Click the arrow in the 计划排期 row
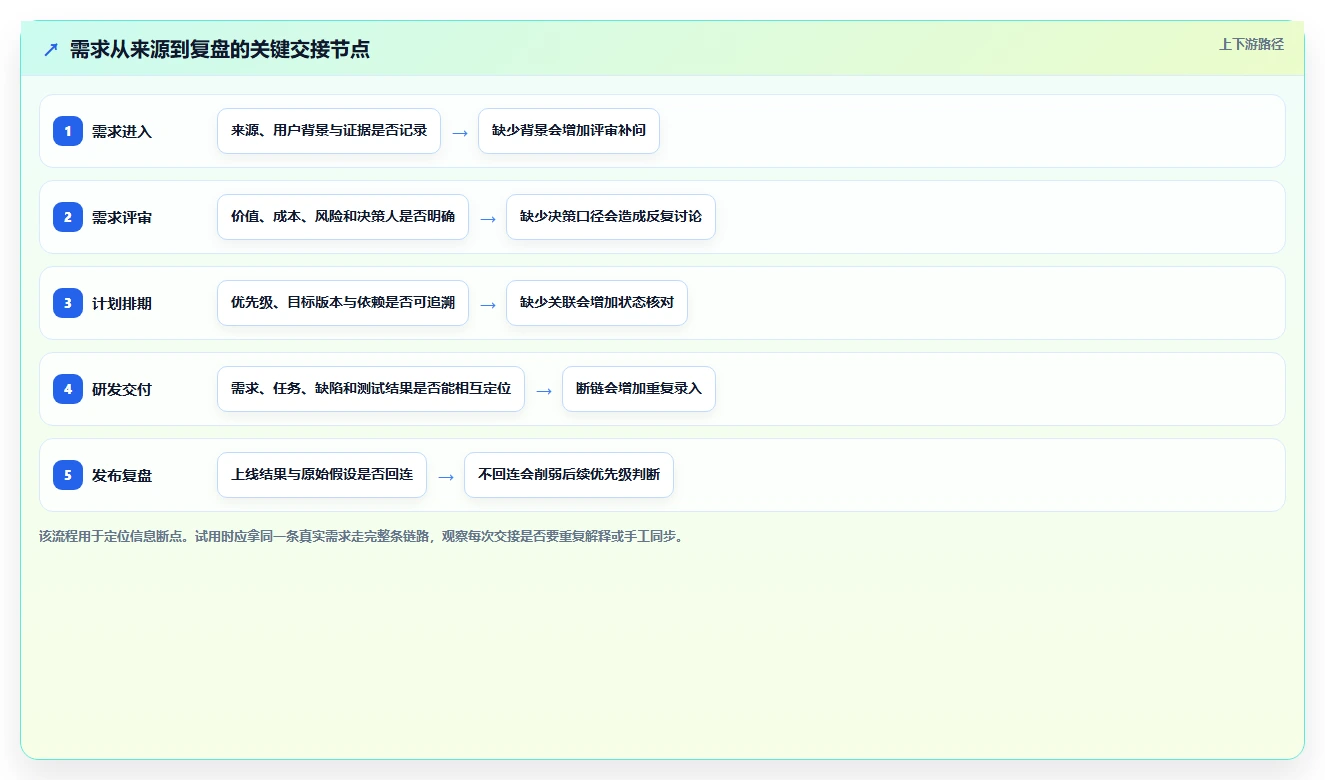Image resolution: width=1325 pixels, height=780 pixels. [488, 304]
